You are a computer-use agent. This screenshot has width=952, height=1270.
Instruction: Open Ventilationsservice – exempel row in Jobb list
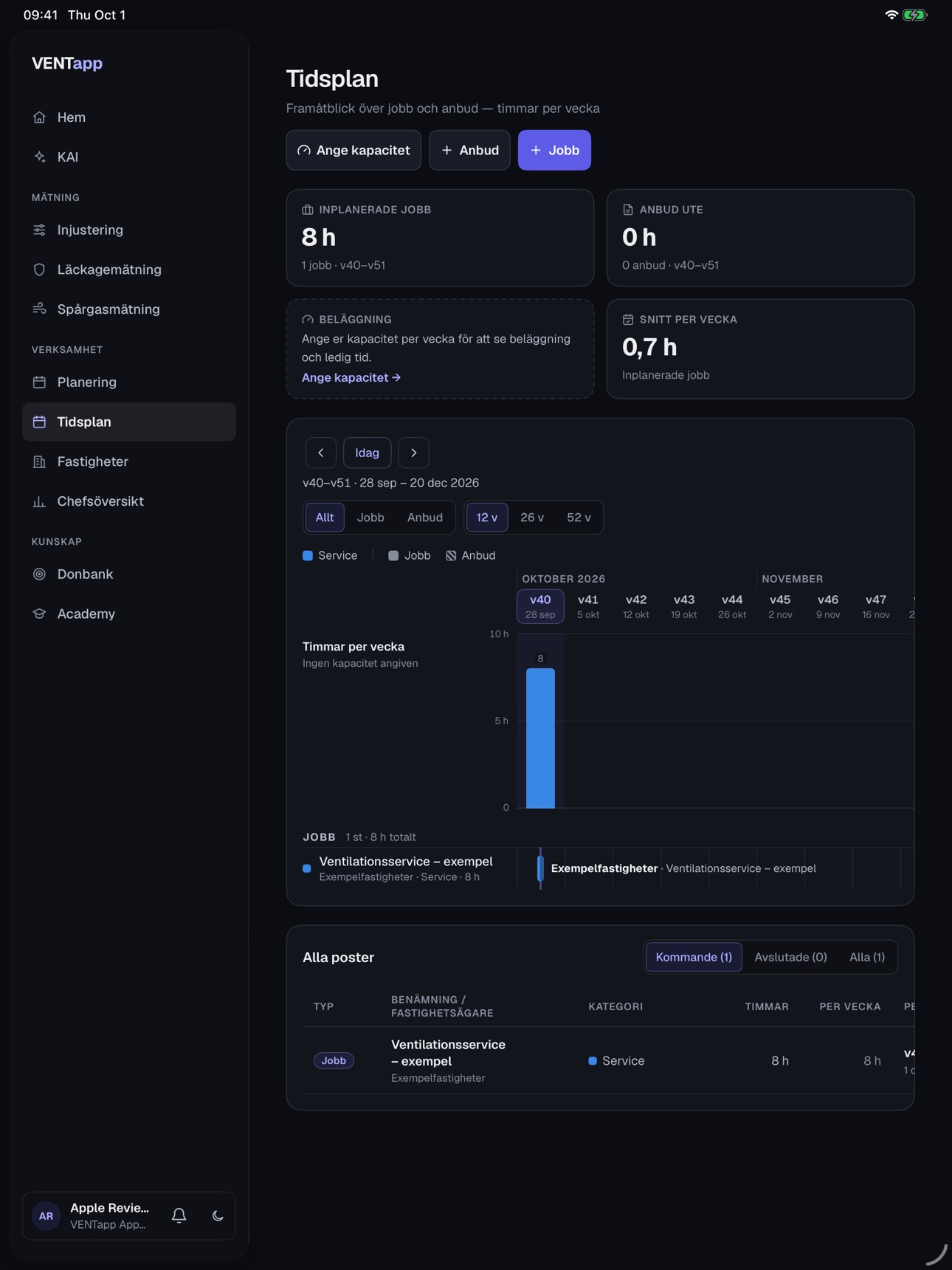(x=406, y=868)
